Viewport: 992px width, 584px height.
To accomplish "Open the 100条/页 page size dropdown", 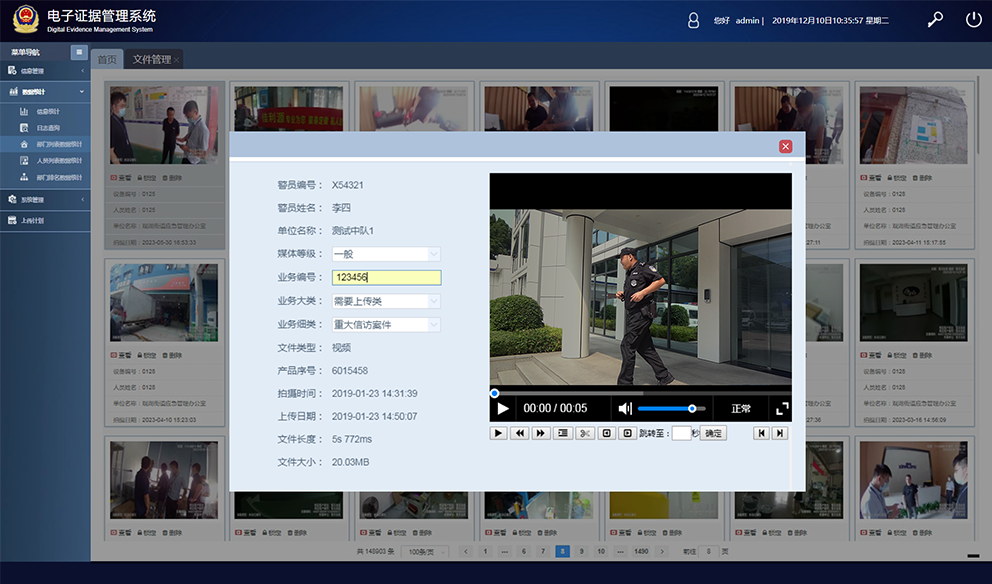I will [x=426, y=552].
